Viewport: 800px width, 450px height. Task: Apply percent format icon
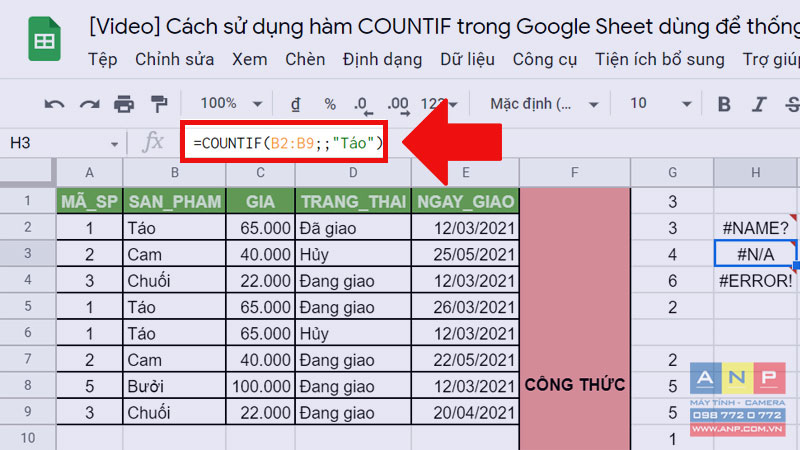coord(330,105)
